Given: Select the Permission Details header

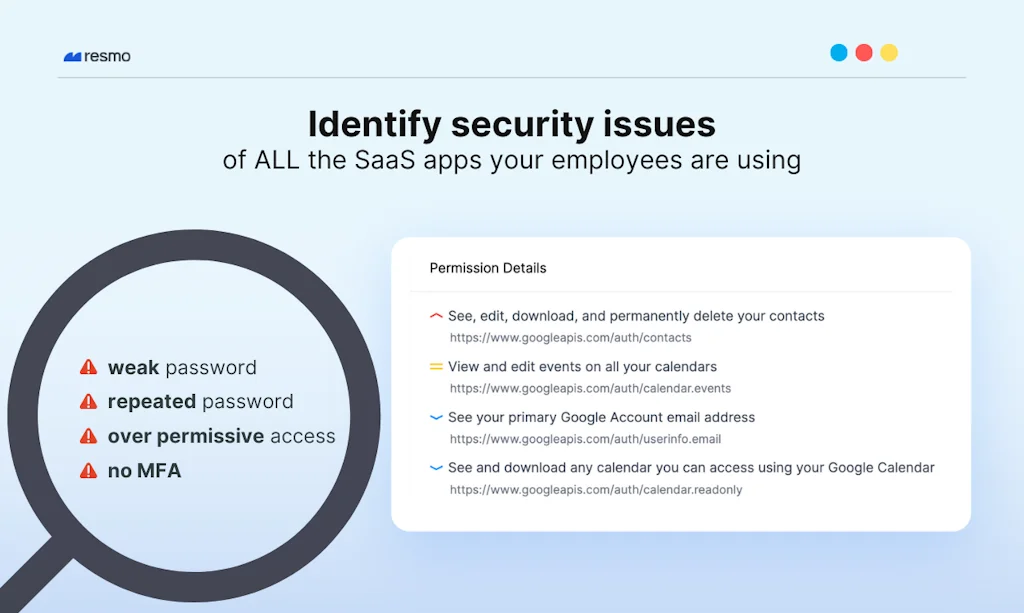Looking at the screenshot, I should (x=488, y=268).
